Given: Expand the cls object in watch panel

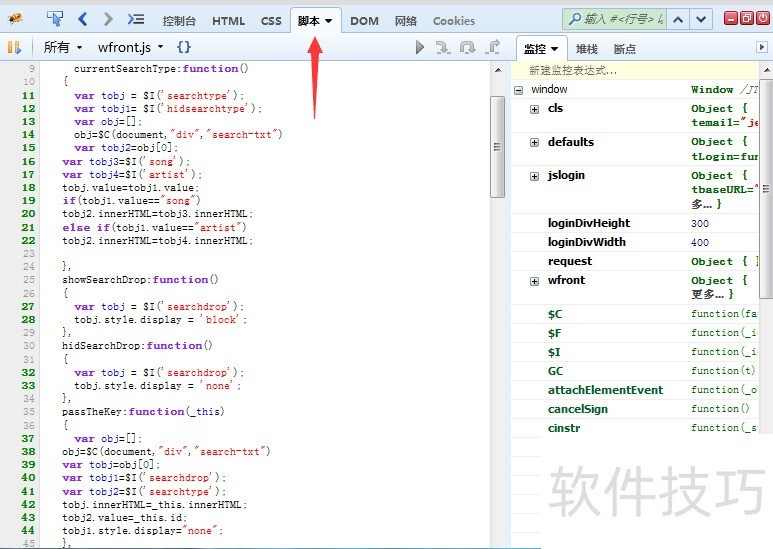Looking at the screenshot, I should pyautogui.click(x=534, y=109).
